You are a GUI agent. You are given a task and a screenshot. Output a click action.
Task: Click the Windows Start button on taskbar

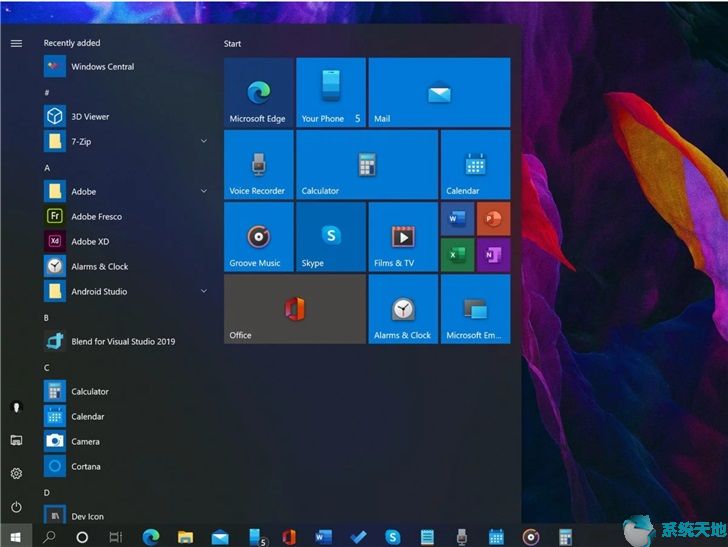click(16, 537)
